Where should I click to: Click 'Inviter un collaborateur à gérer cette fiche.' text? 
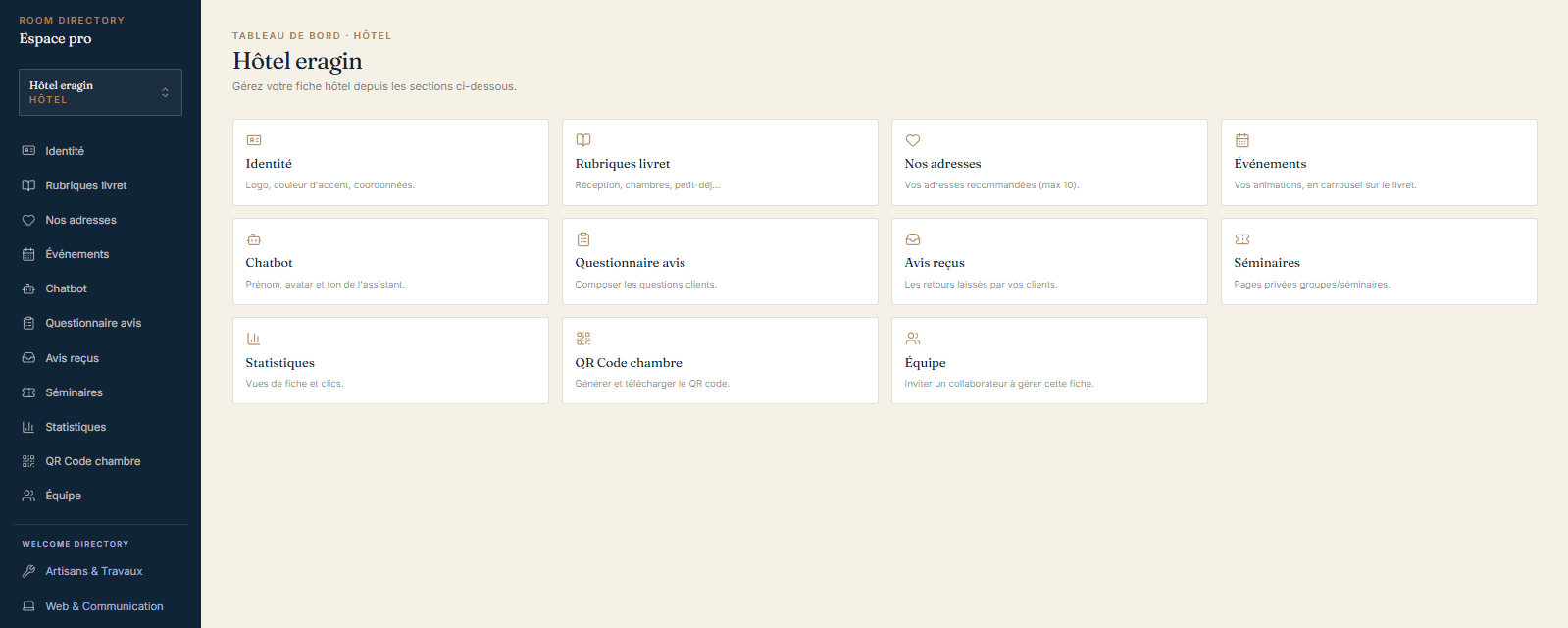click(999, 384)
